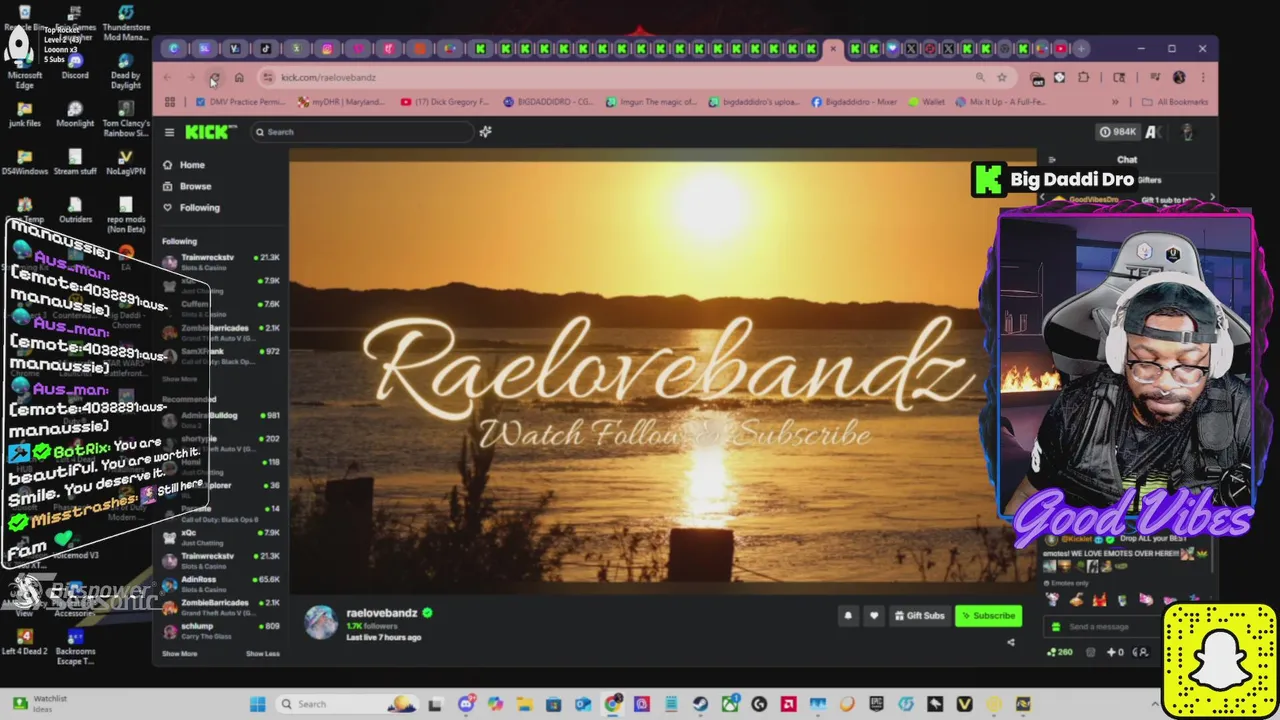Open Browse in the Kick sidebar
Image resolution: width=1280 pixels, height=720 pixels.
187,186
